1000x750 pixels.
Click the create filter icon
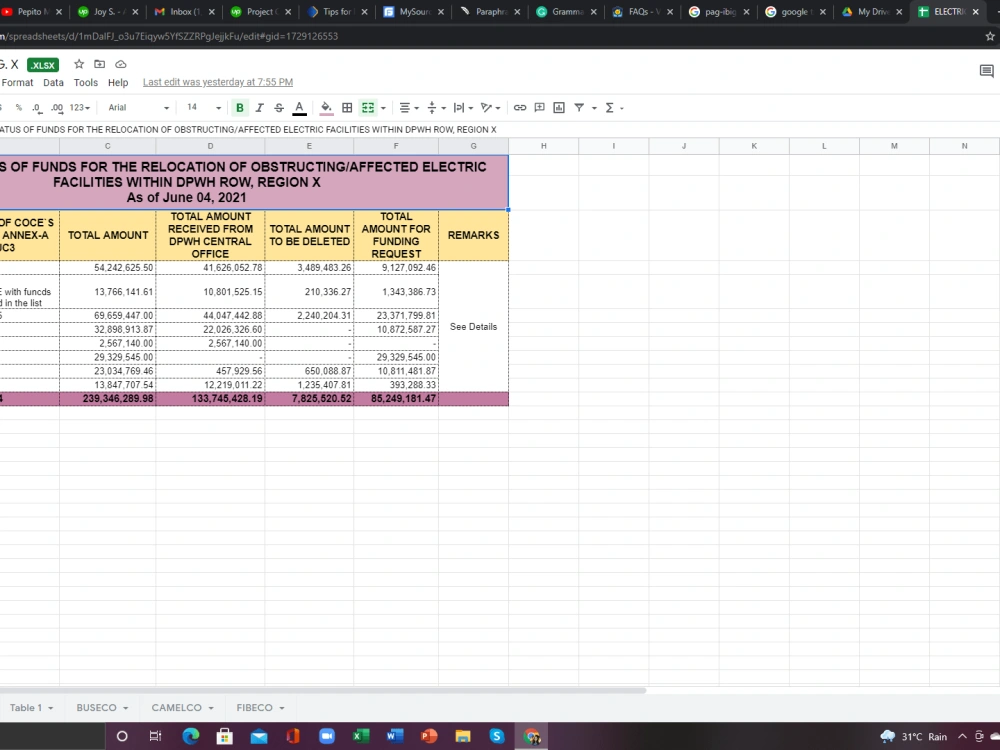(579, 108)
